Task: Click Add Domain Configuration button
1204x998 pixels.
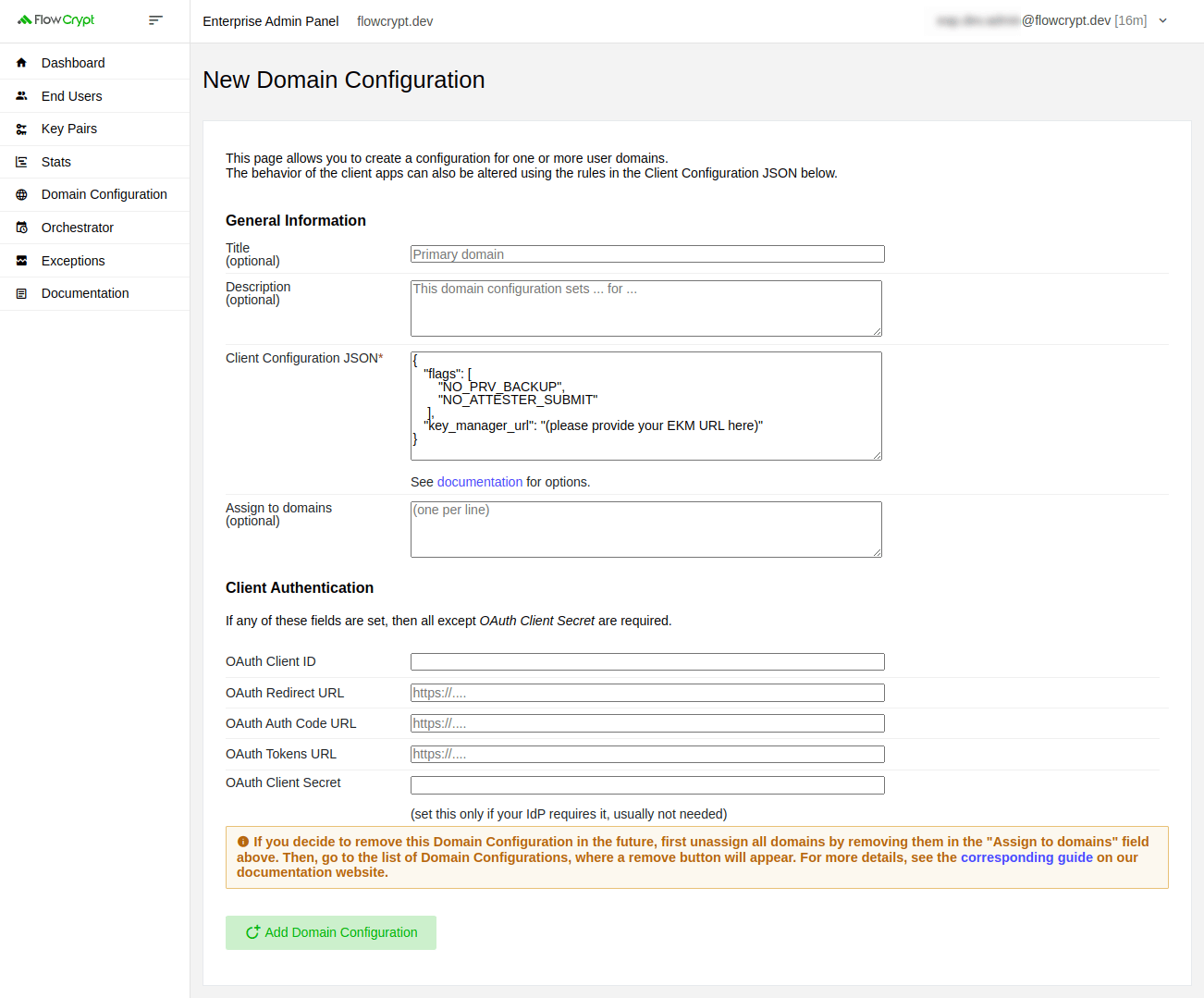Action: [331, 932]
